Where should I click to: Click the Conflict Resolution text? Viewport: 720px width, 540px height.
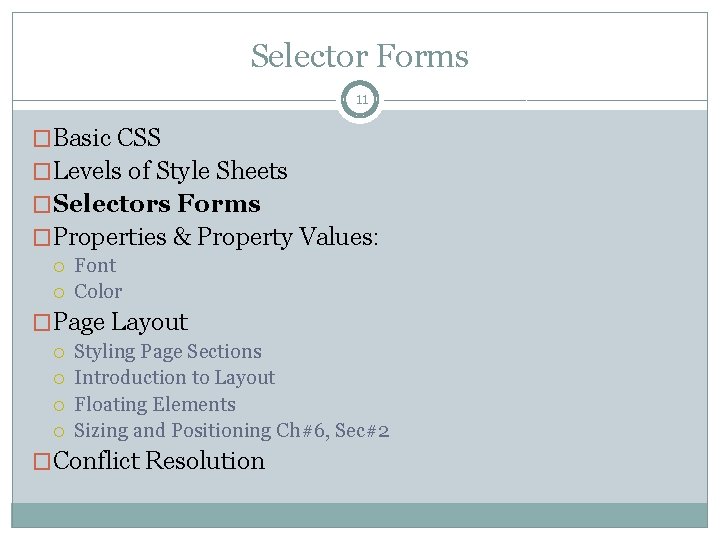click(159, 461)
